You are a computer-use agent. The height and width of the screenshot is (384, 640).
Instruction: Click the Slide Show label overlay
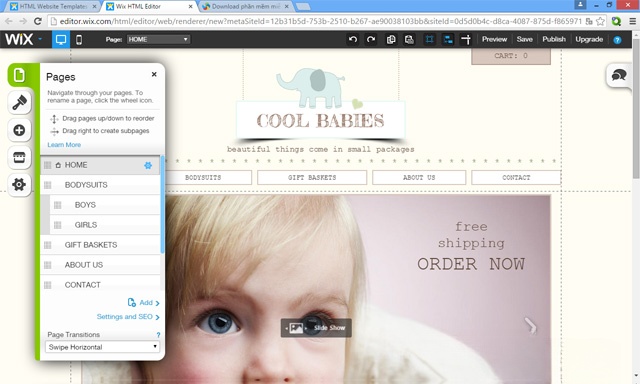316,328
